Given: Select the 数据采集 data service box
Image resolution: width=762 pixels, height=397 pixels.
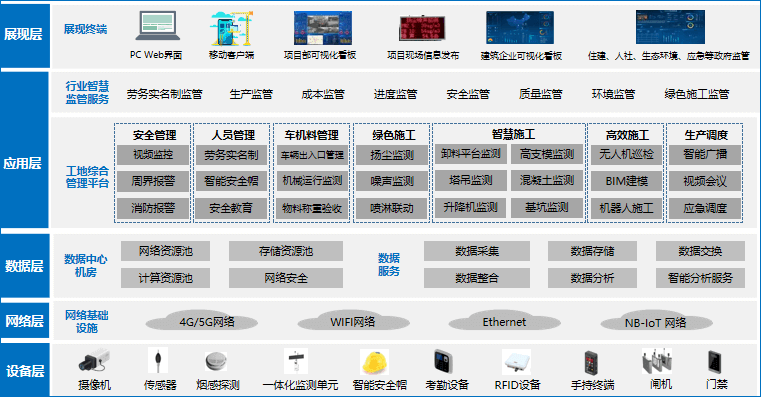Looking at the screenshot, I should click(x=477, y=251).
